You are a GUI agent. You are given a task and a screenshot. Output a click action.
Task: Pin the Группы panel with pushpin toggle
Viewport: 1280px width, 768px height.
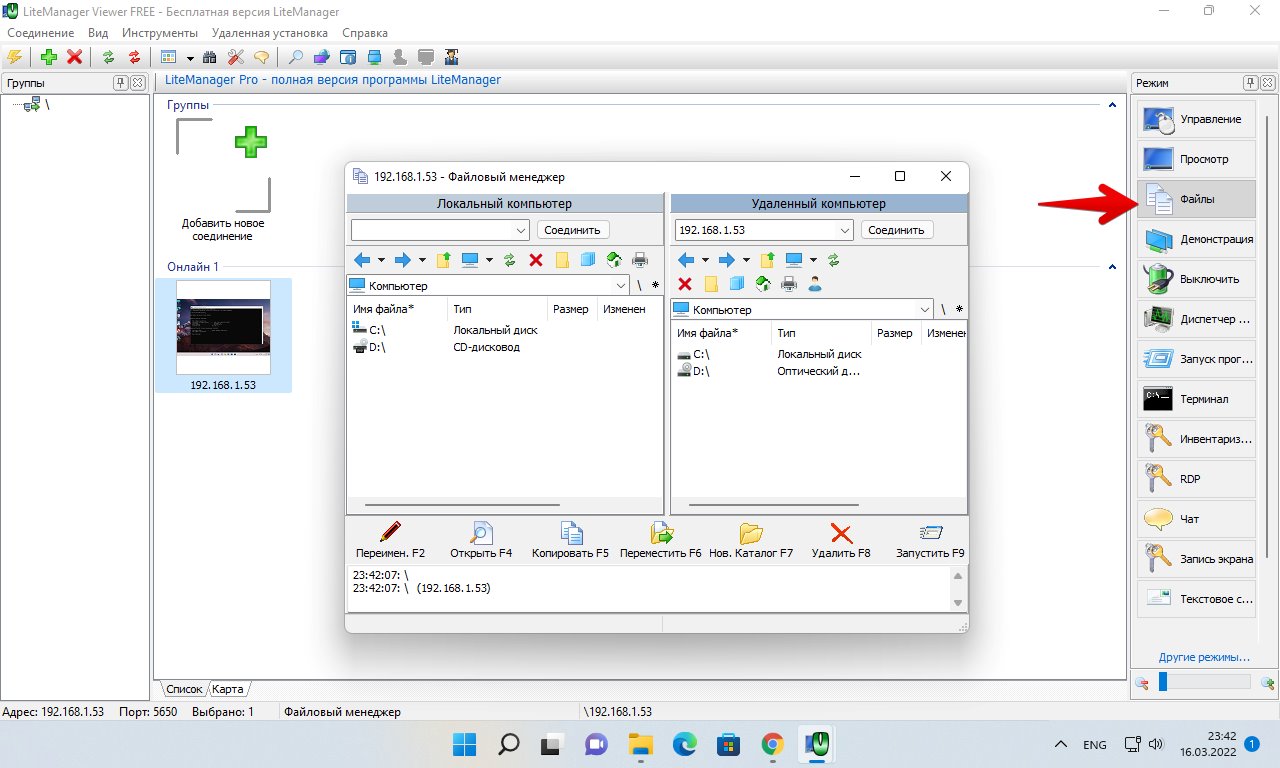[120, 83]
